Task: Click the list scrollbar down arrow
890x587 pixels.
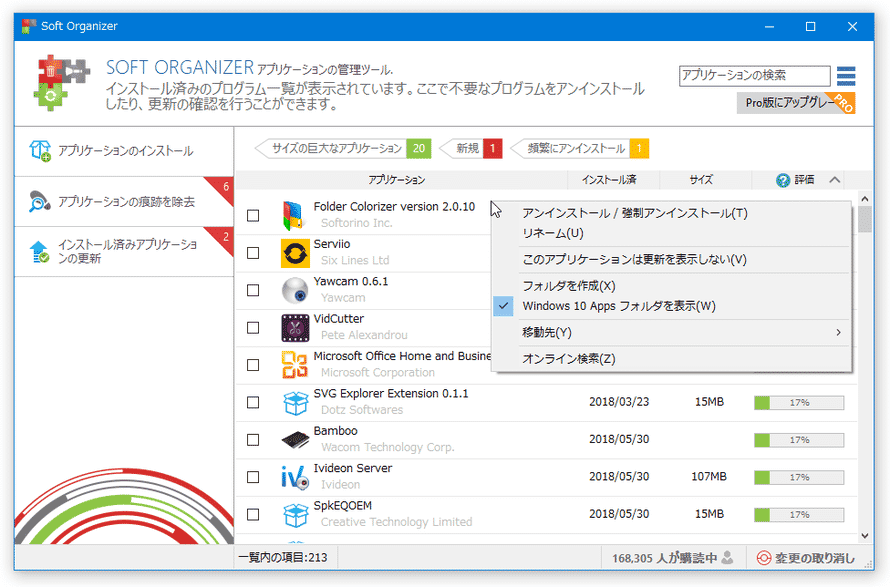Action: pyautogui.click(x=864, y=535)
